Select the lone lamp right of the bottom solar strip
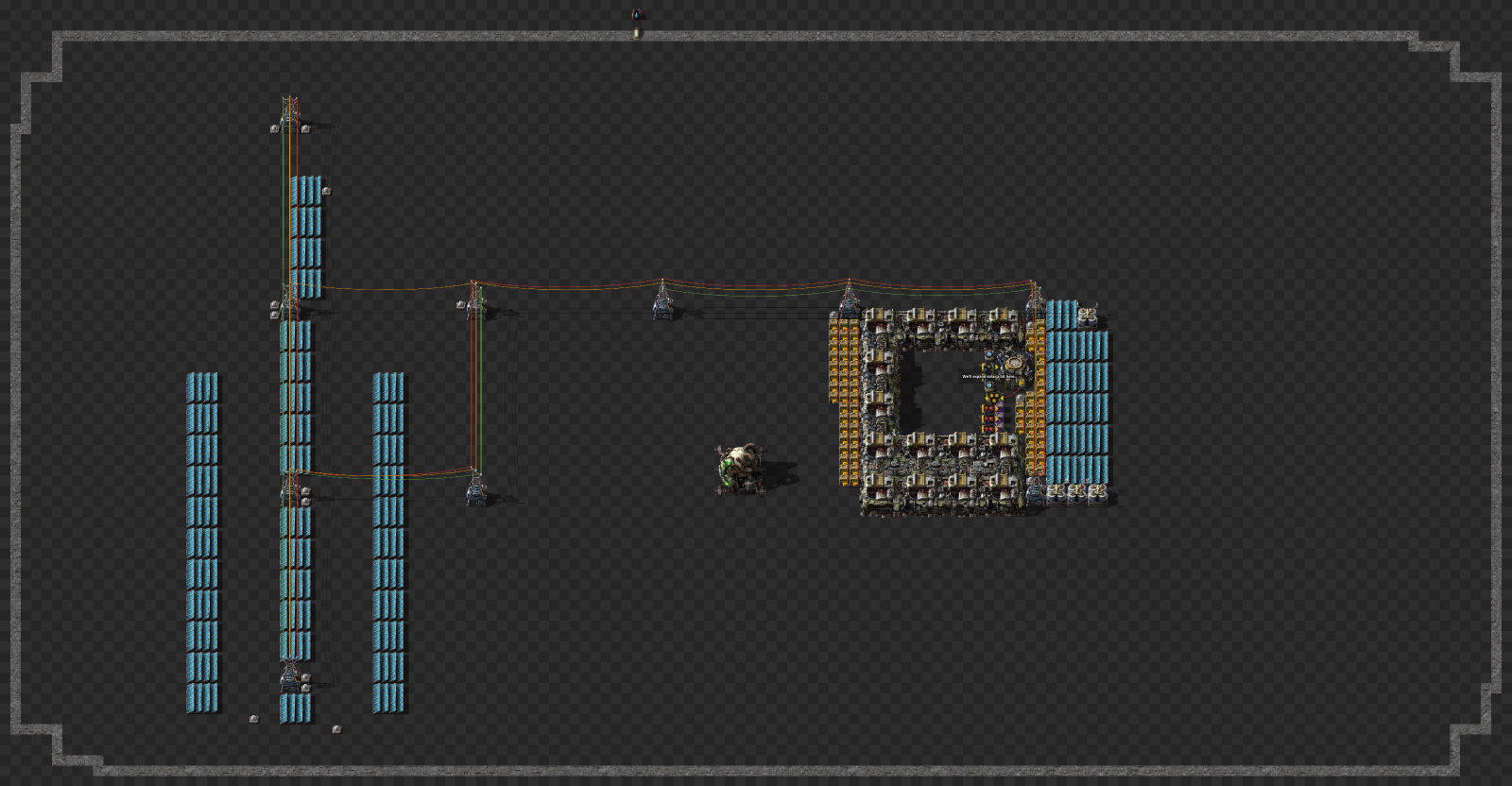Image resolution: width=1512 pixels, height=786 pixels. 336,729
